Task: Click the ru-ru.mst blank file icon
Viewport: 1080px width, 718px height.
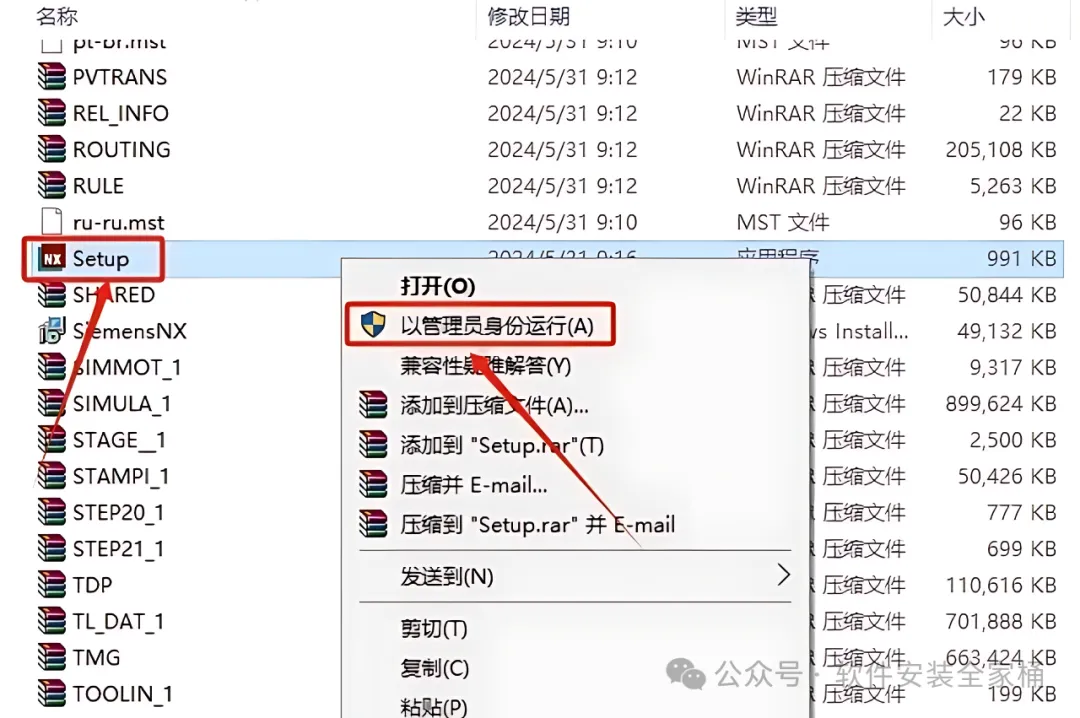Action: [x=52, y=222]
